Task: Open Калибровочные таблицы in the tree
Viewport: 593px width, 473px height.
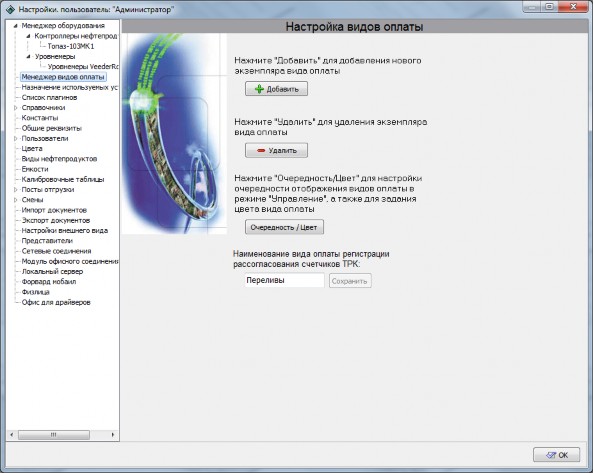Action: point(63,179)
